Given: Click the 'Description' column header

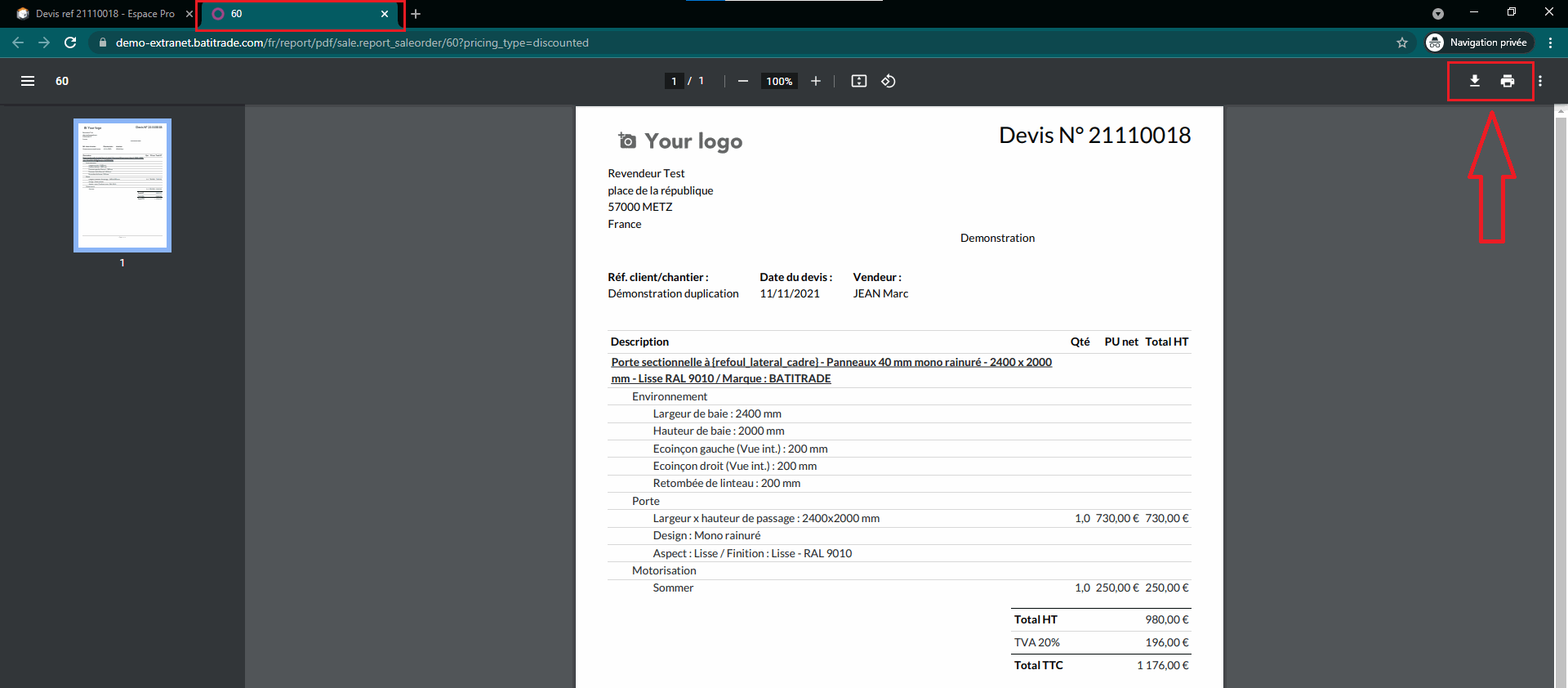Looking at the screenshot, I should (x=639, y=342).
